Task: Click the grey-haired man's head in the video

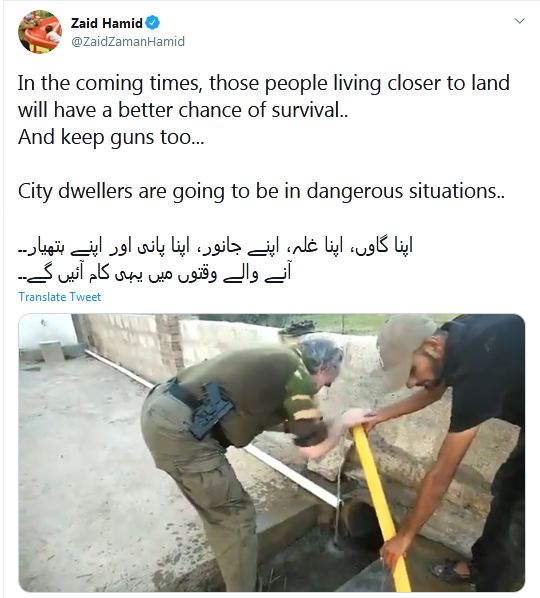Action: [320, 357]
